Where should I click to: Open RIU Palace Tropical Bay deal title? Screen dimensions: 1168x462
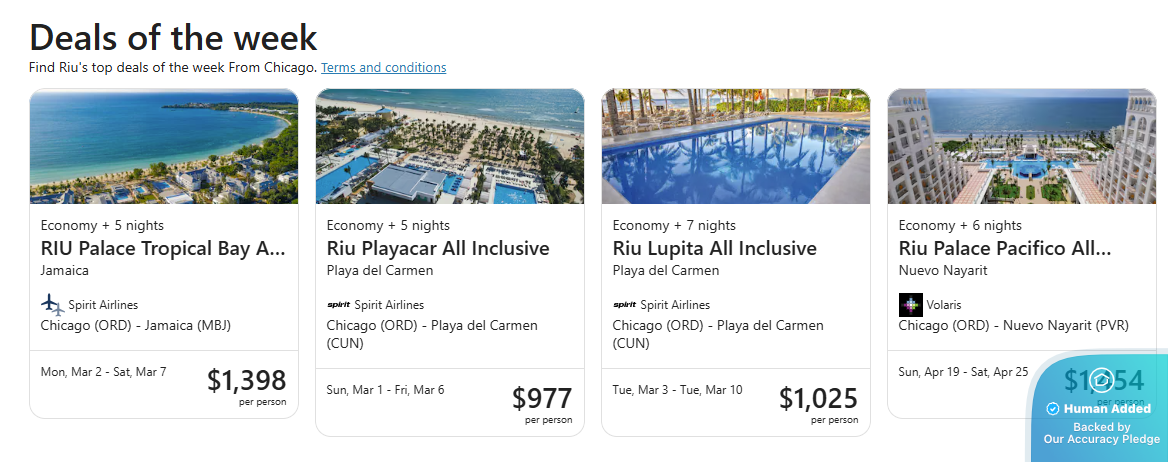coord(163,248)
